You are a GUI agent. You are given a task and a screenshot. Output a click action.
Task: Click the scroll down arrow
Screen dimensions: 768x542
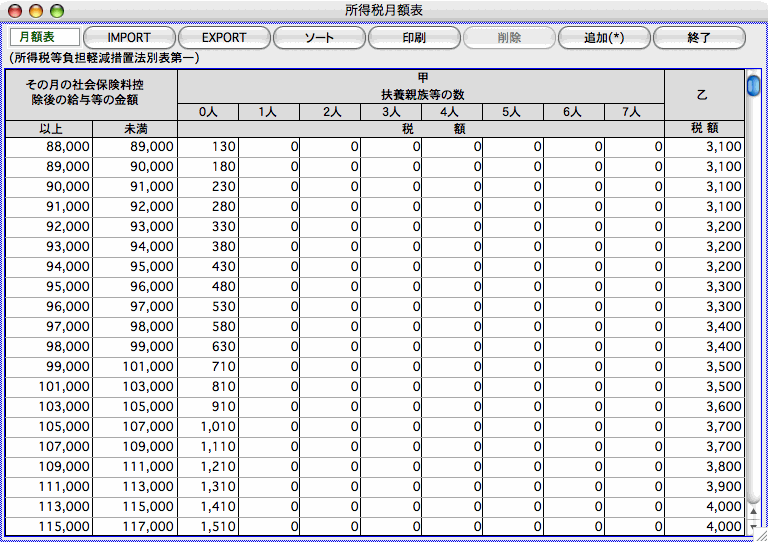tap(753, 525)
